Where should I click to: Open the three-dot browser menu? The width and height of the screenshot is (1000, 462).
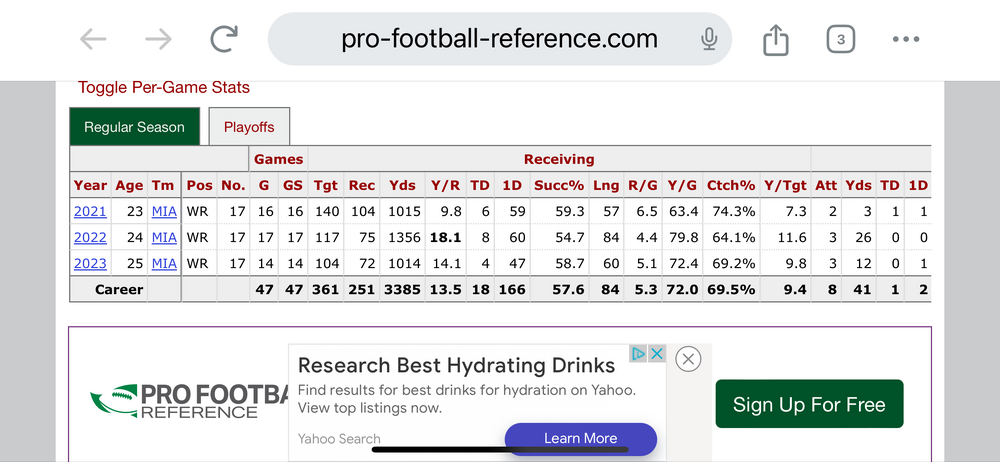(x=905, y=40)
